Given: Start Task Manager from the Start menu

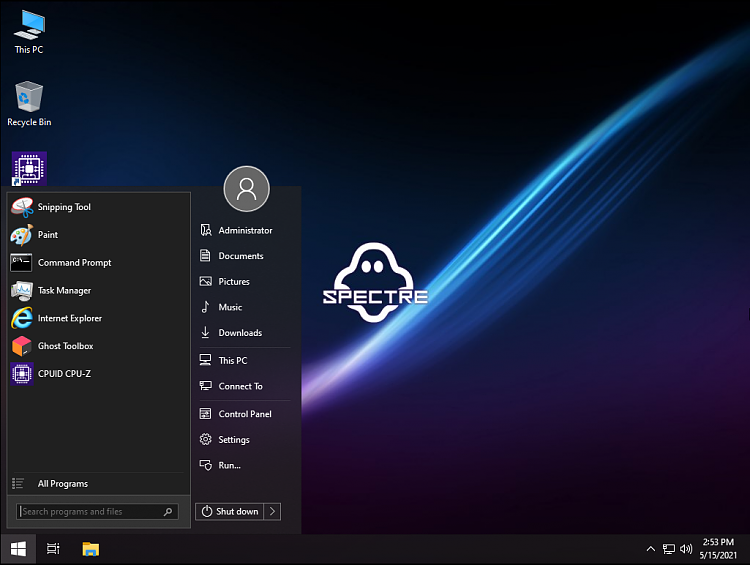Looking at the screenshot, I should (x=99, y=290).
